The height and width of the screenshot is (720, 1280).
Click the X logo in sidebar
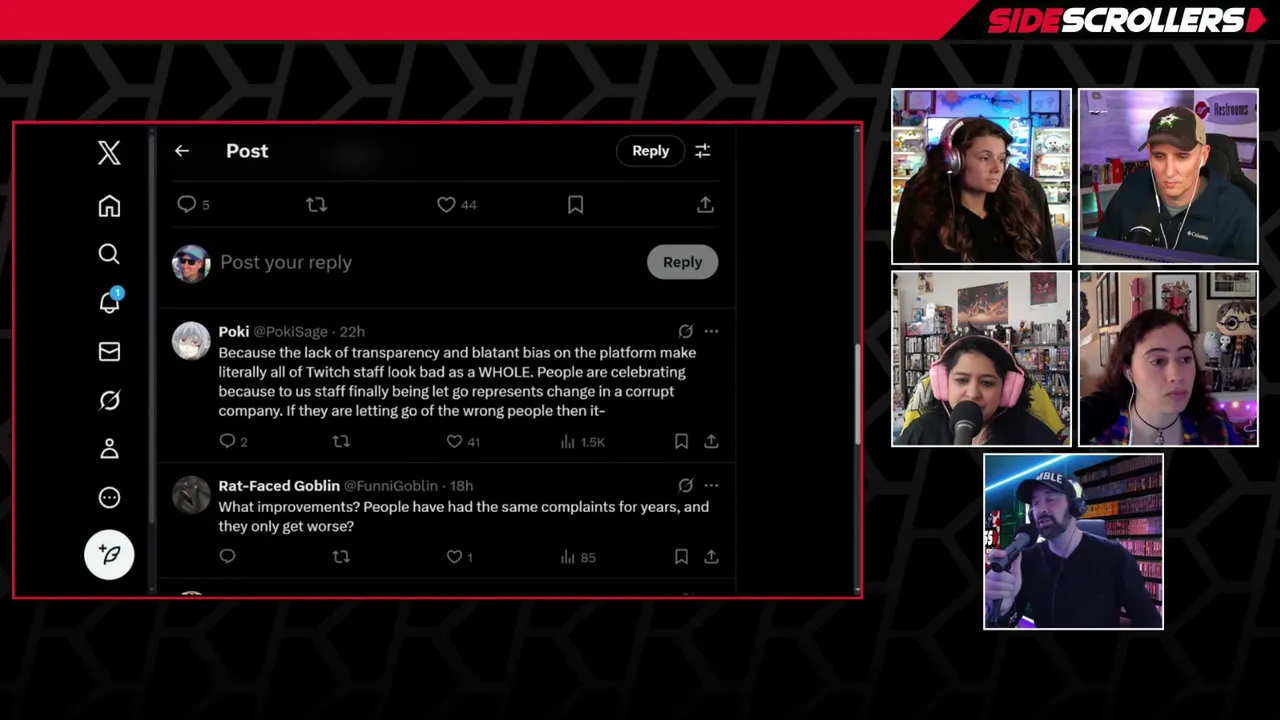coord(109,152)
